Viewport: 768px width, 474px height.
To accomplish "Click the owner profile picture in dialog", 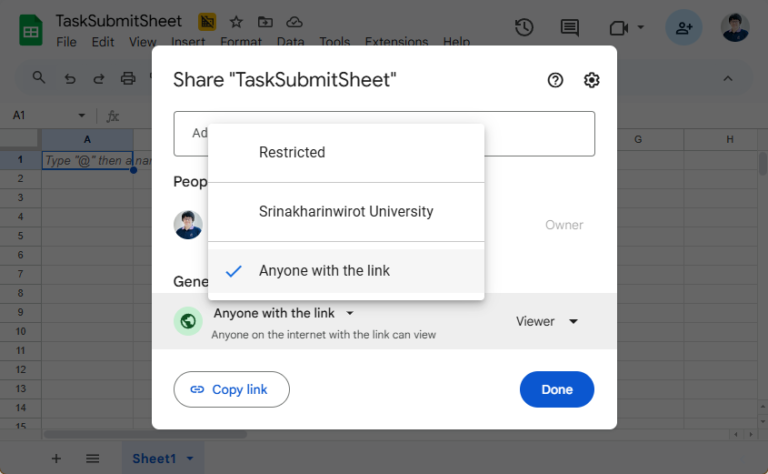I will (188, 225).
